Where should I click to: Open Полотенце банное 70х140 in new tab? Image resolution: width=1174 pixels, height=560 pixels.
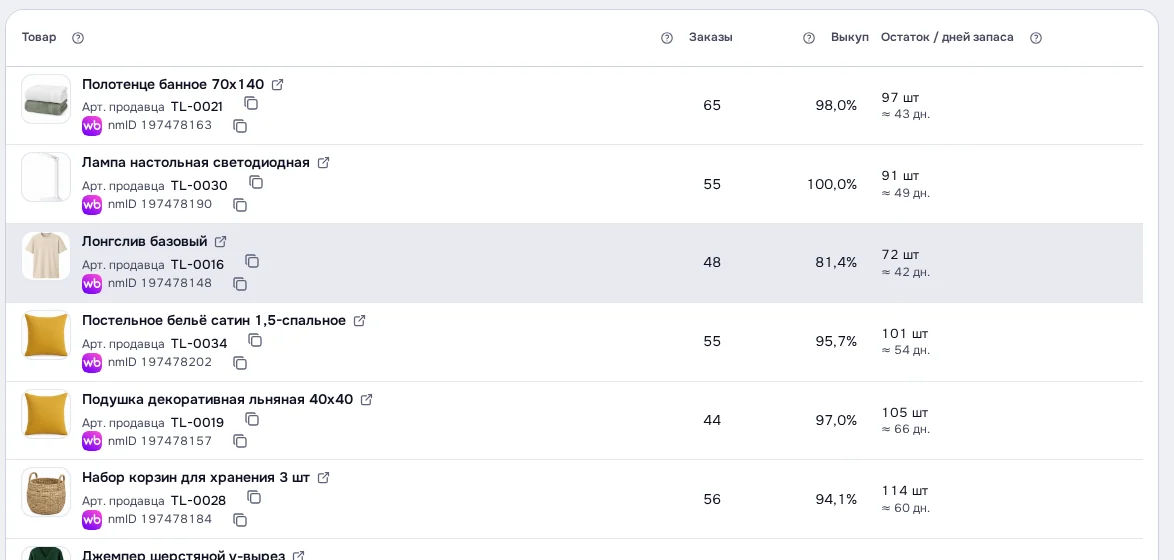pyautogui.click(x=277, y=85)
